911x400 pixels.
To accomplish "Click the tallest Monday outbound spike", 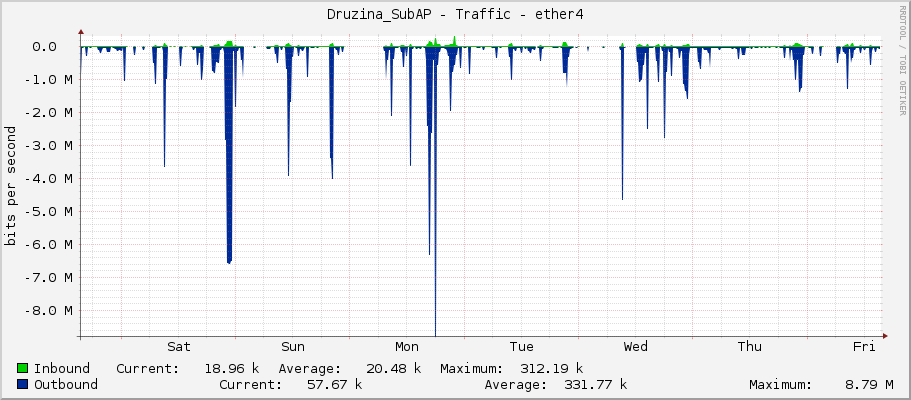I will pyautogui.click(x=435, y=192).
